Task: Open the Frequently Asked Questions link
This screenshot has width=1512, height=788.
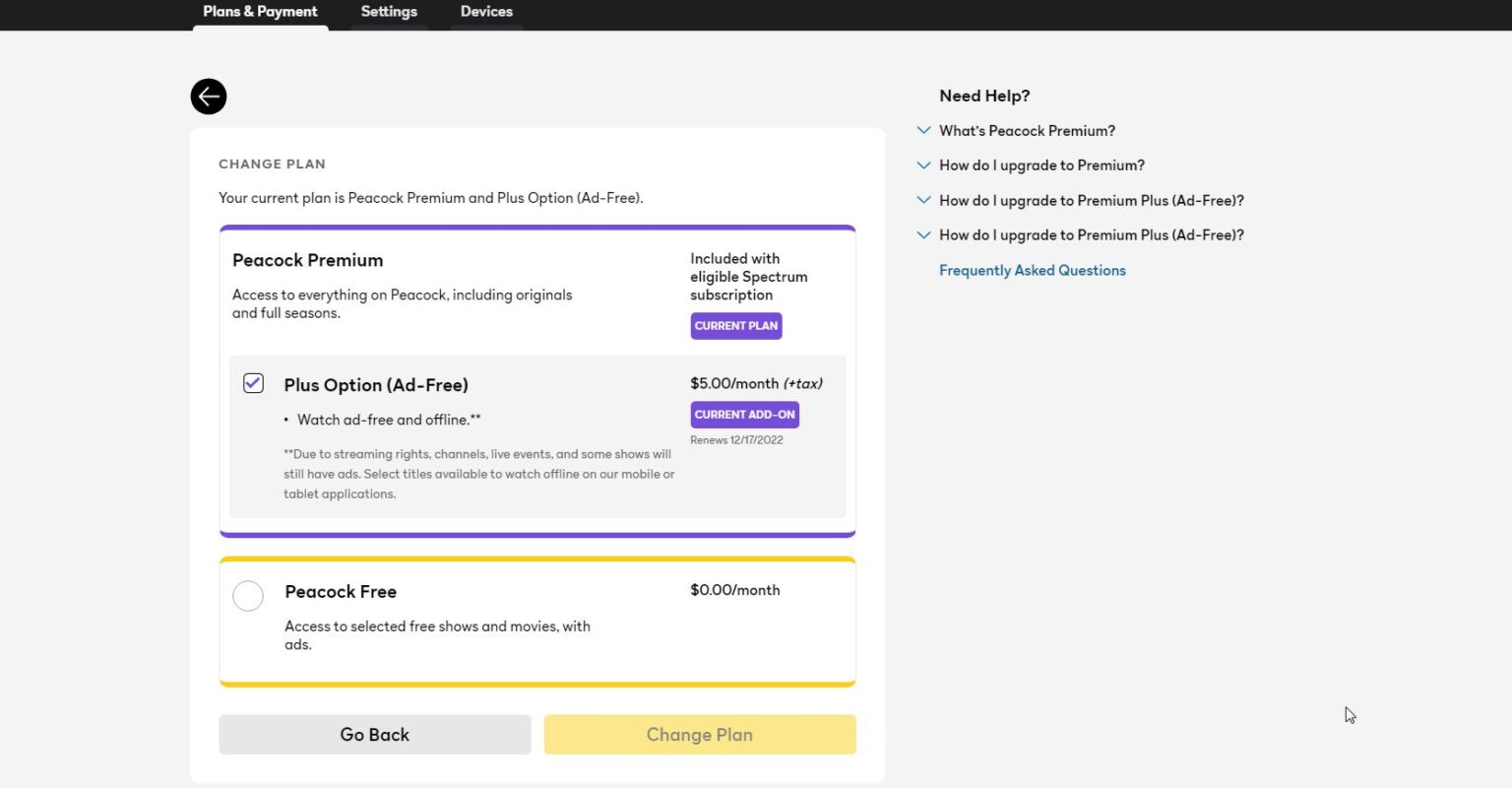Action: pos(1032,270)
